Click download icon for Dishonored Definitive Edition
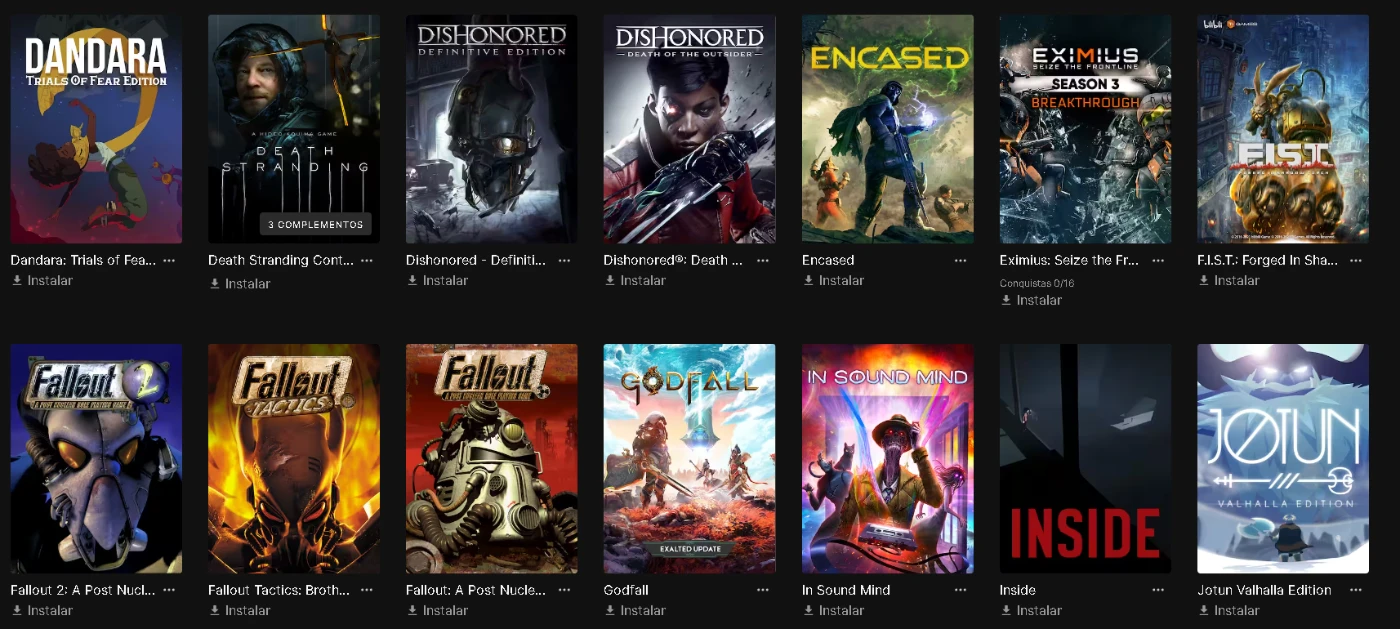Viewport: 1400px width, 629px height. [412, 281]
